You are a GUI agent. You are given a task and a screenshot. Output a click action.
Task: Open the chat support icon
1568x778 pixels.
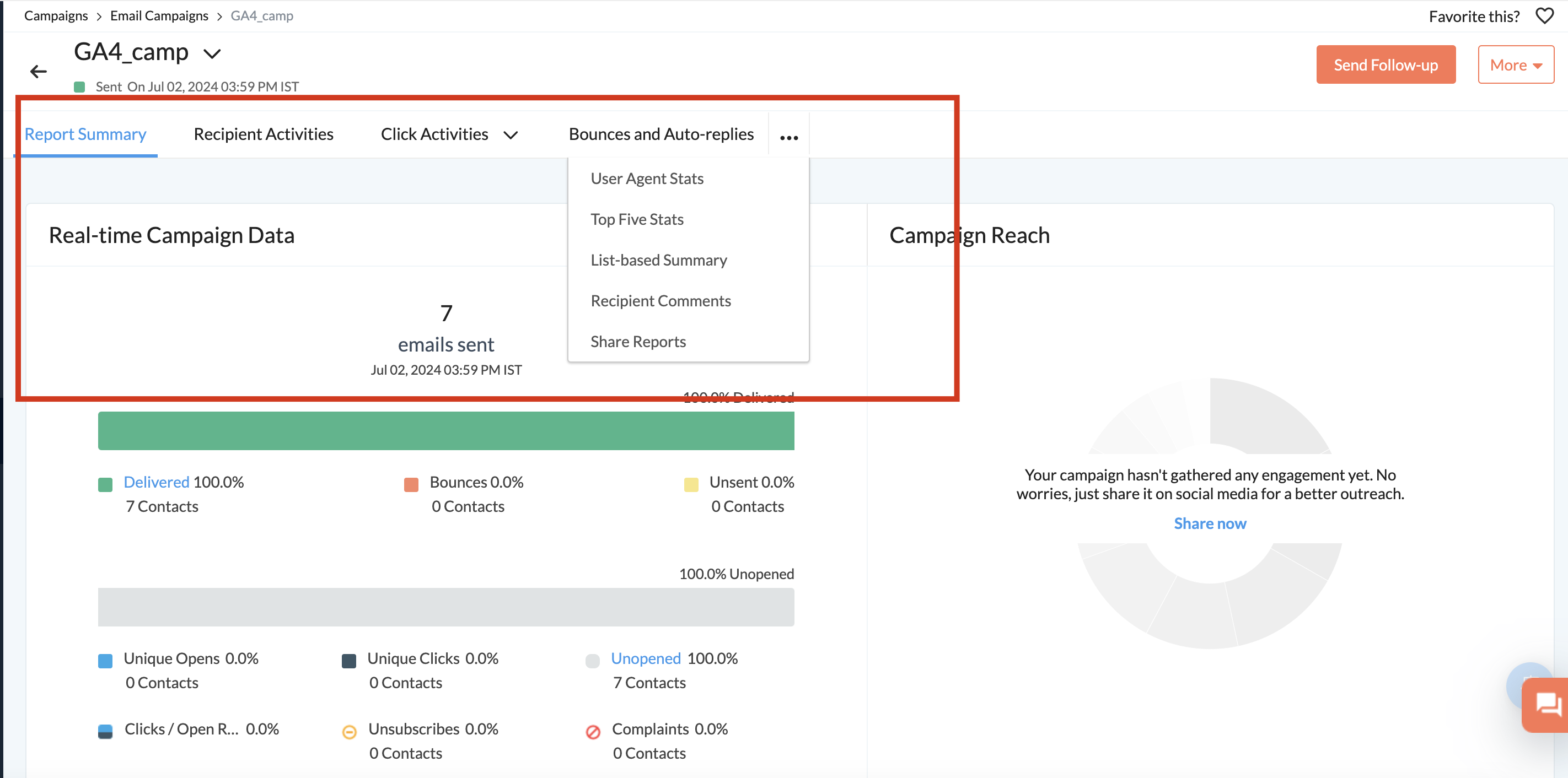(1546, 705)
